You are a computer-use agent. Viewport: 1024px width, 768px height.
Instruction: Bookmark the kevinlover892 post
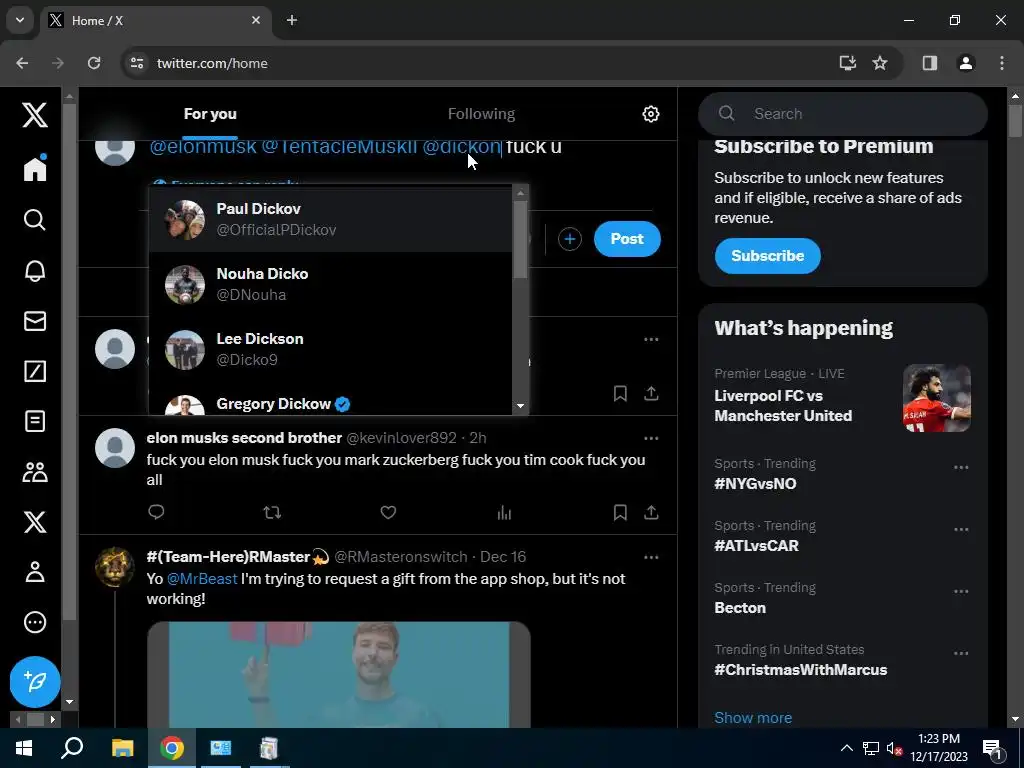click(x=620, y=513)
